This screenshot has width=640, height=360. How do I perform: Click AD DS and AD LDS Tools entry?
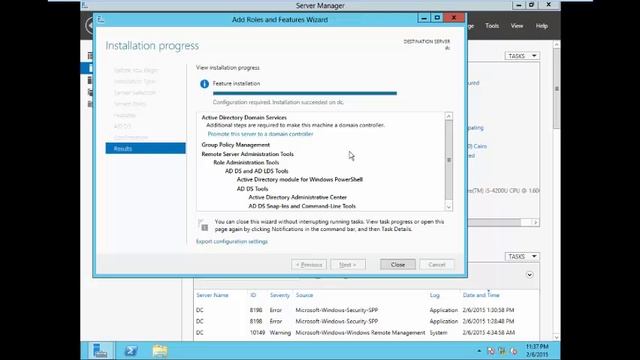[256, 171]
